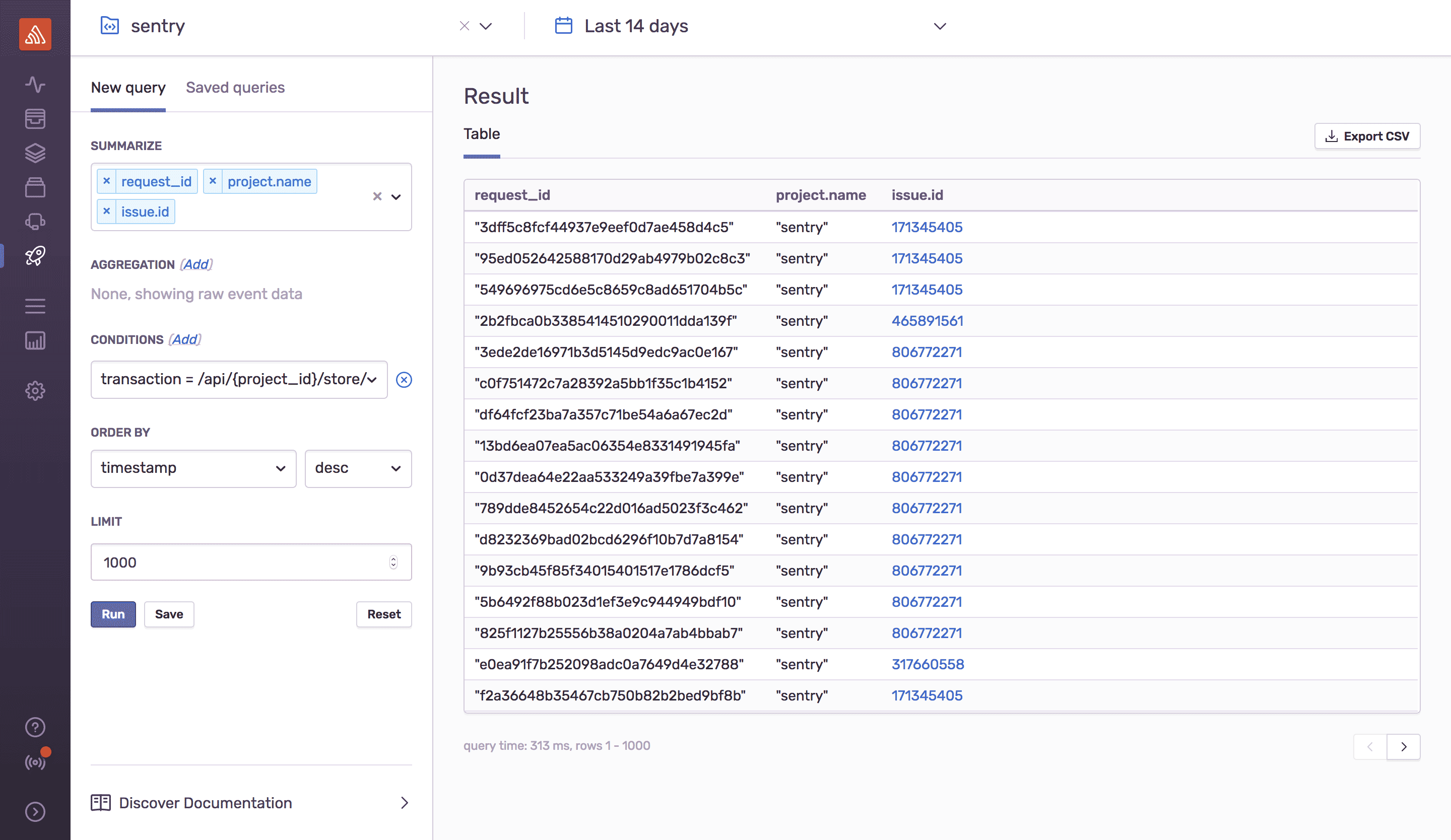Open the help question mark icon
The height and width of the screenshot is (840, 1451).
pyautogui.click(x=35, y=727)
